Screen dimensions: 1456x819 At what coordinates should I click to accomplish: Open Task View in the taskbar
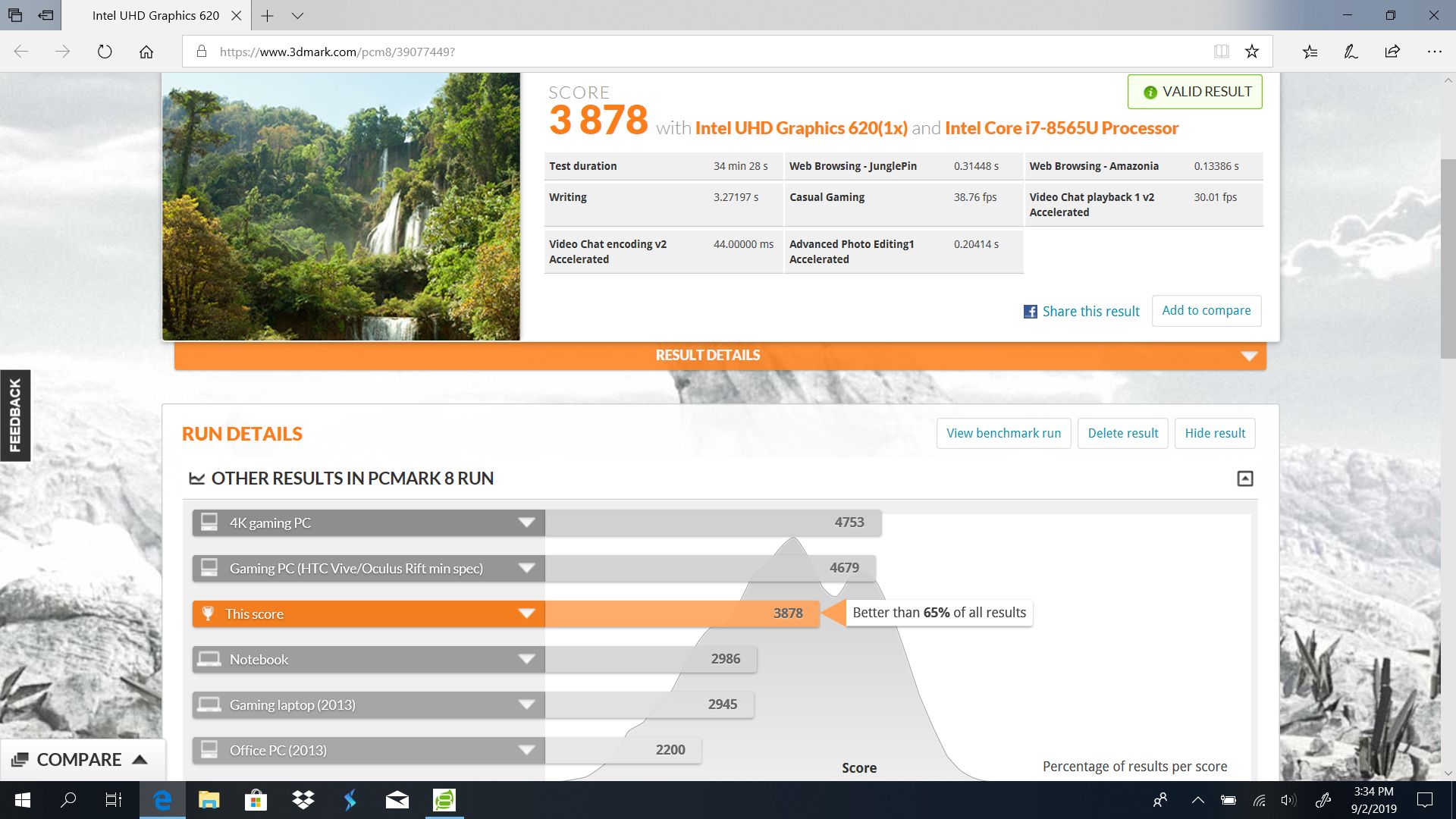pyautogui.click(x=114, y=800)
